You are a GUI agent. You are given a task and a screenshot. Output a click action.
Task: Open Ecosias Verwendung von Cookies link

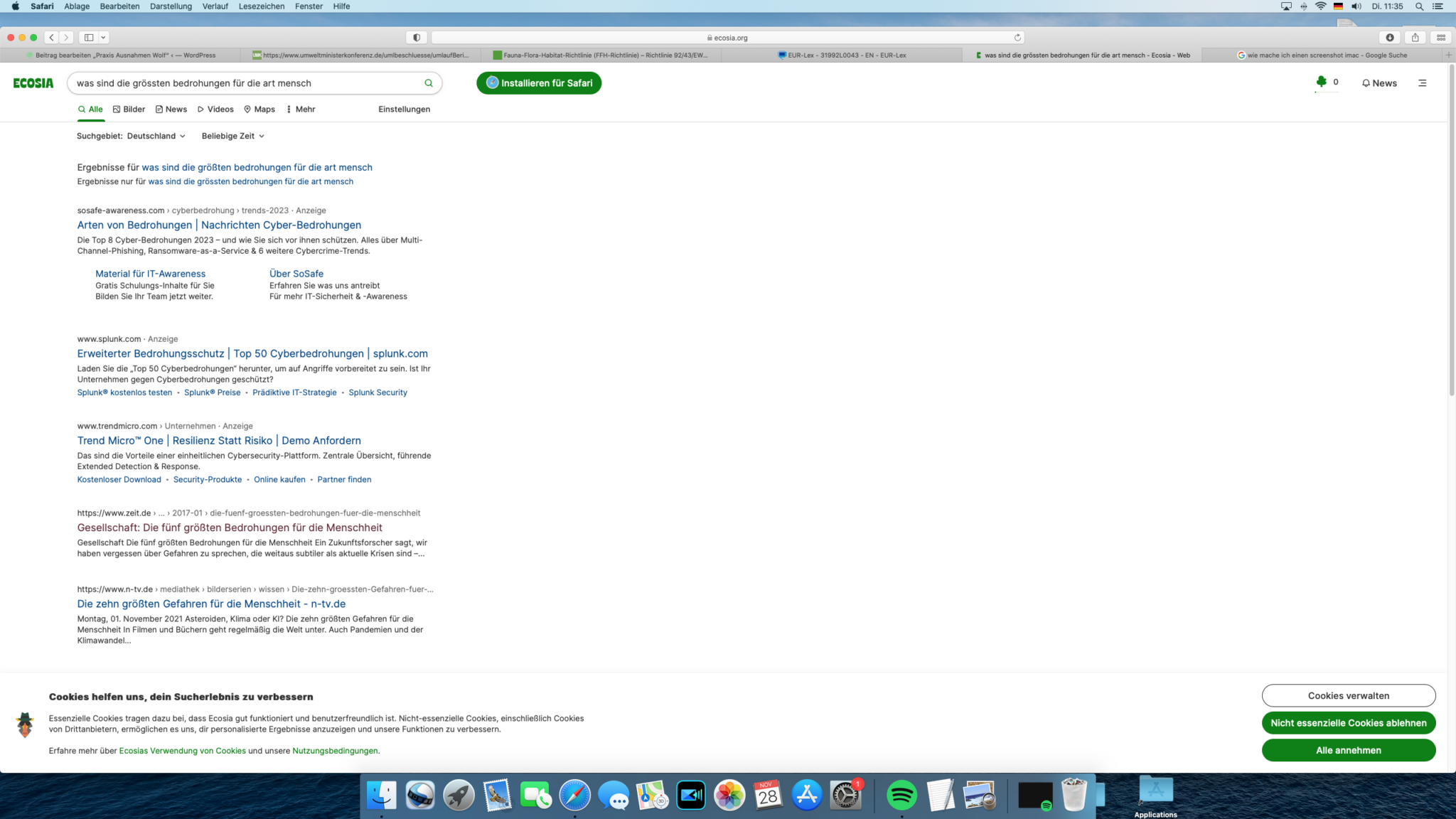pos(182,751)
